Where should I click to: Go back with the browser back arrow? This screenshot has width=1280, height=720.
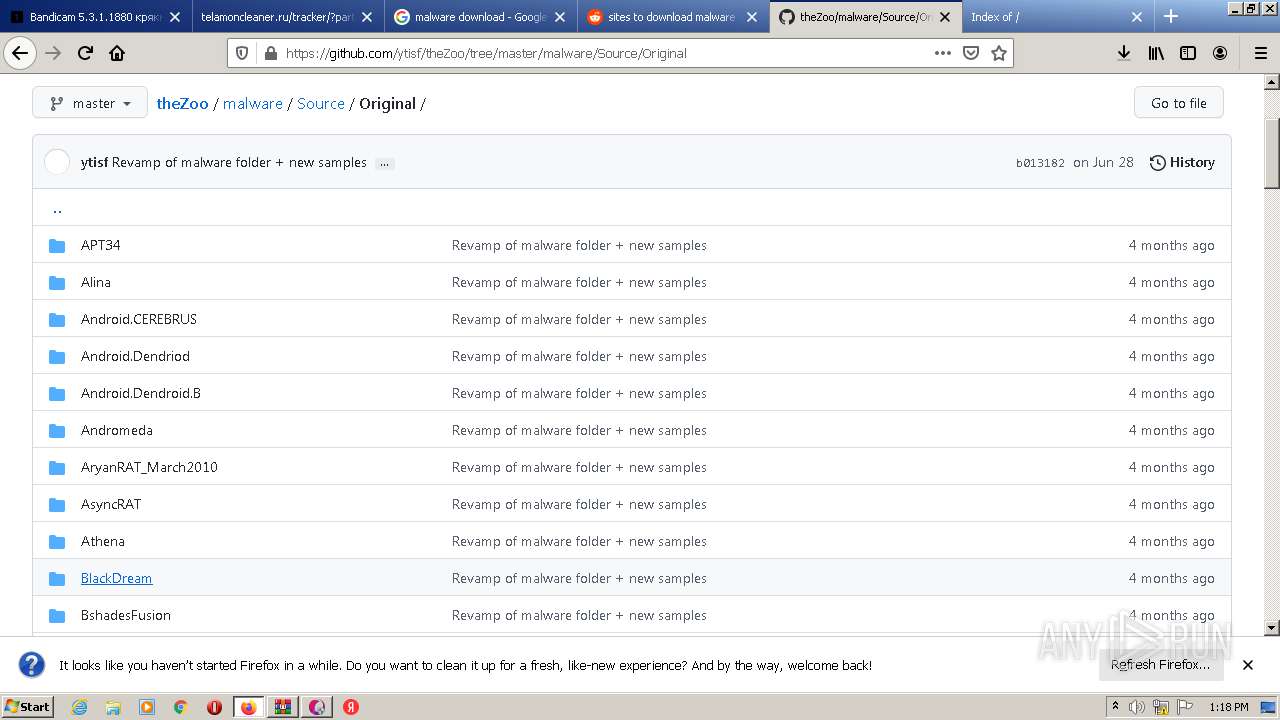(x=20, y=53)
